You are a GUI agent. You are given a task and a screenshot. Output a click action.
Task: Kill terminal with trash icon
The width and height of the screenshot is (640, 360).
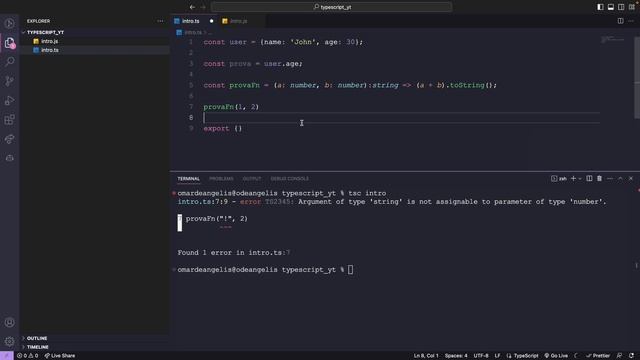[x=600, y=178]
